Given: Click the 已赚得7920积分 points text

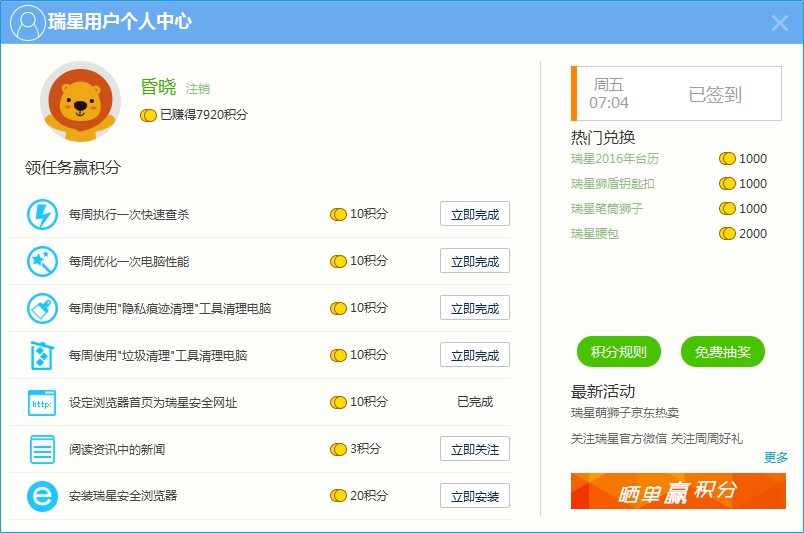Looking at the screenshot, I should coord(204,114).
